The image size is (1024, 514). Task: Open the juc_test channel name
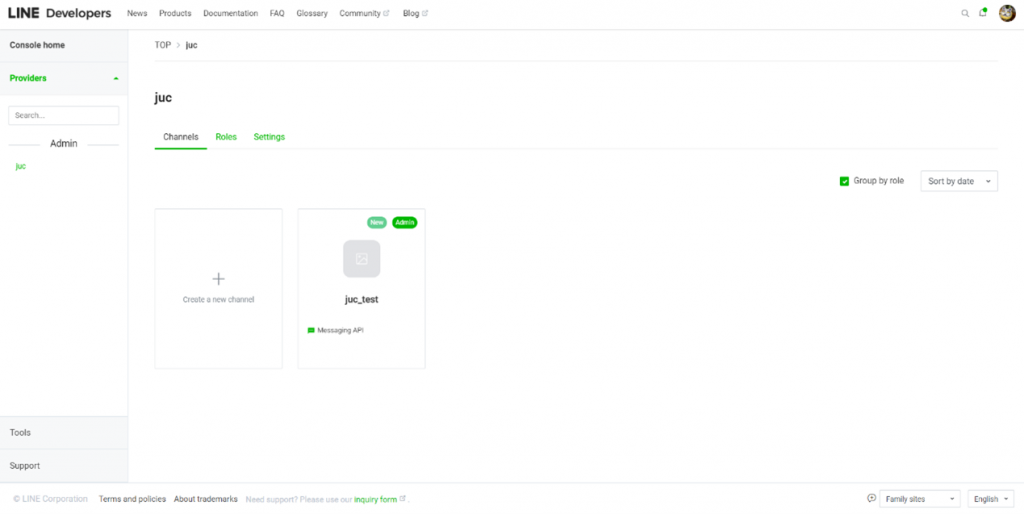point(362,300)
